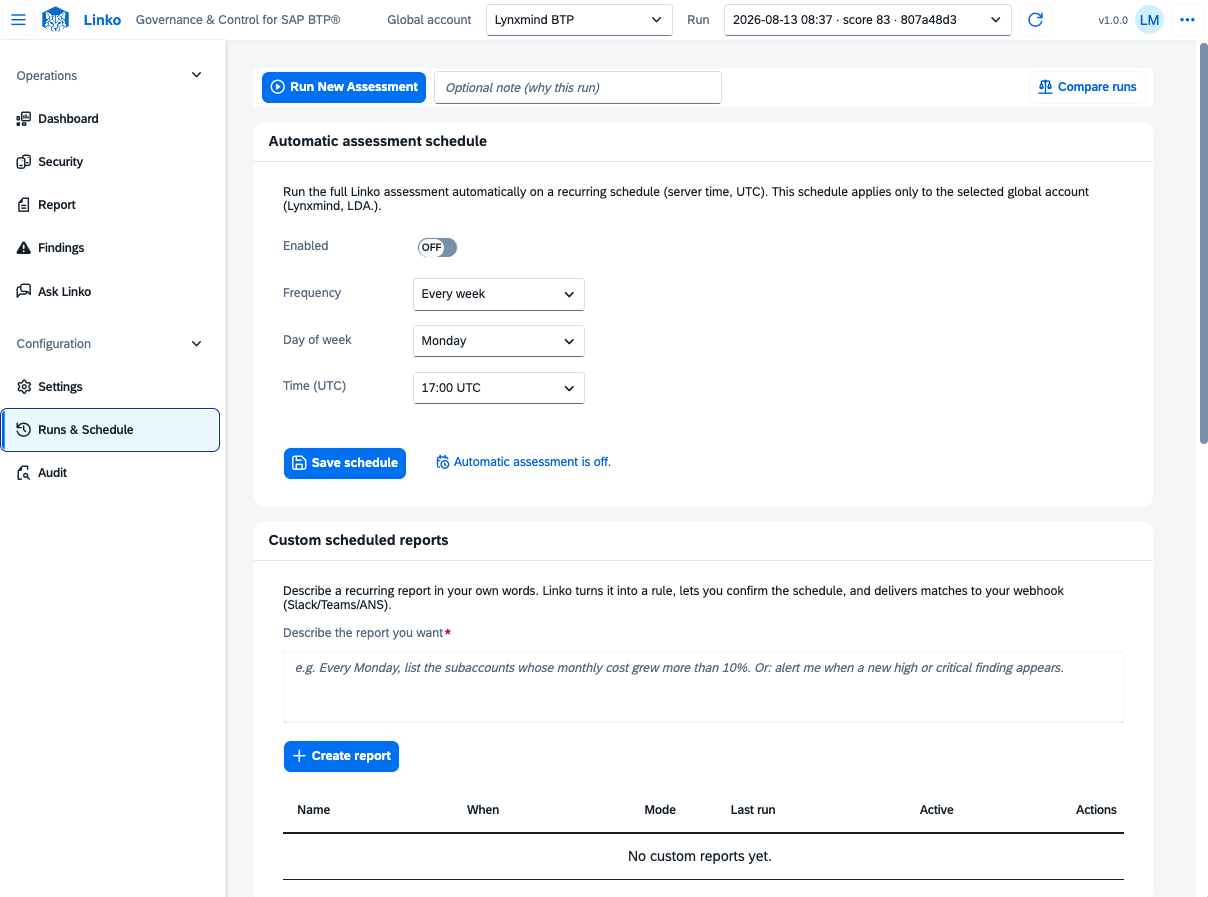Click the 'No custom reports yet.' text

(700, 856)
